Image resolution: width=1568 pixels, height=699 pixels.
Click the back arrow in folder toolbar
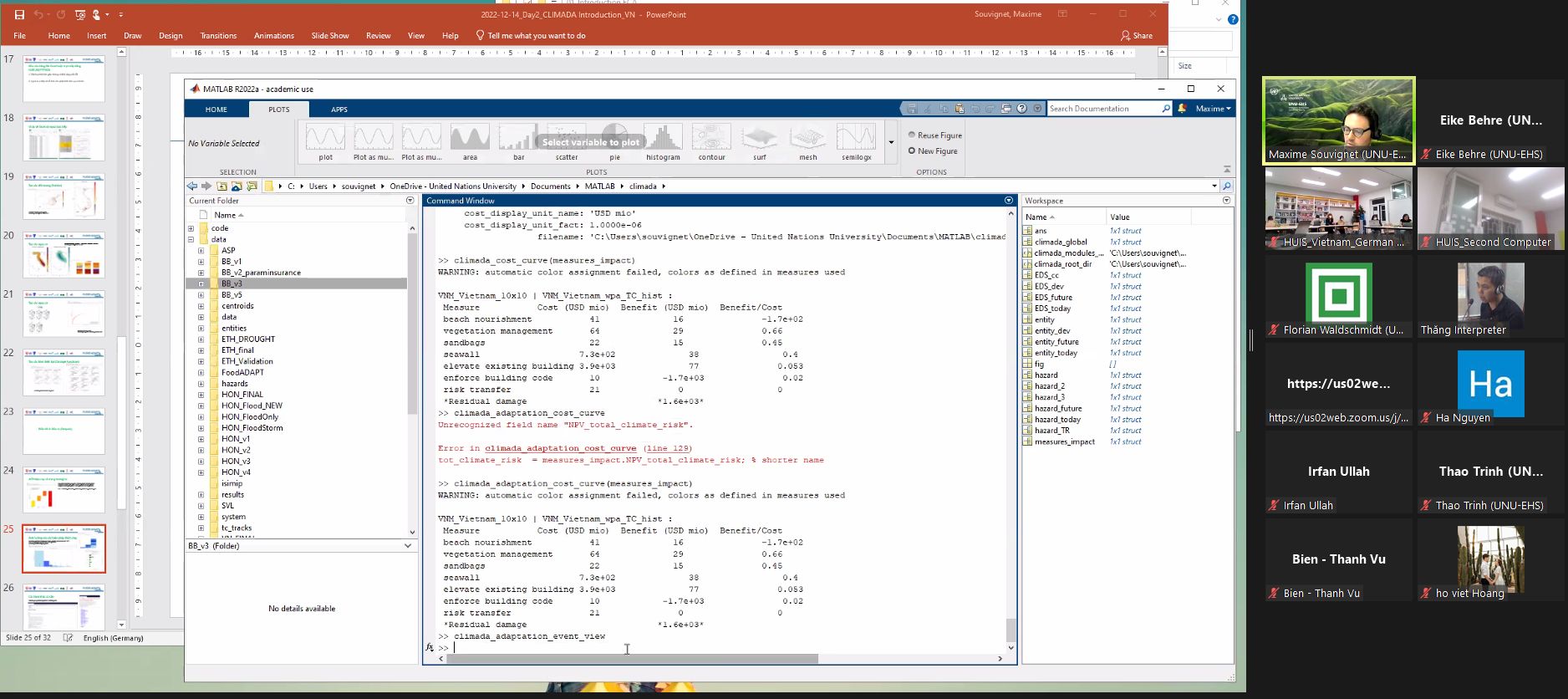tap(192, 186)
